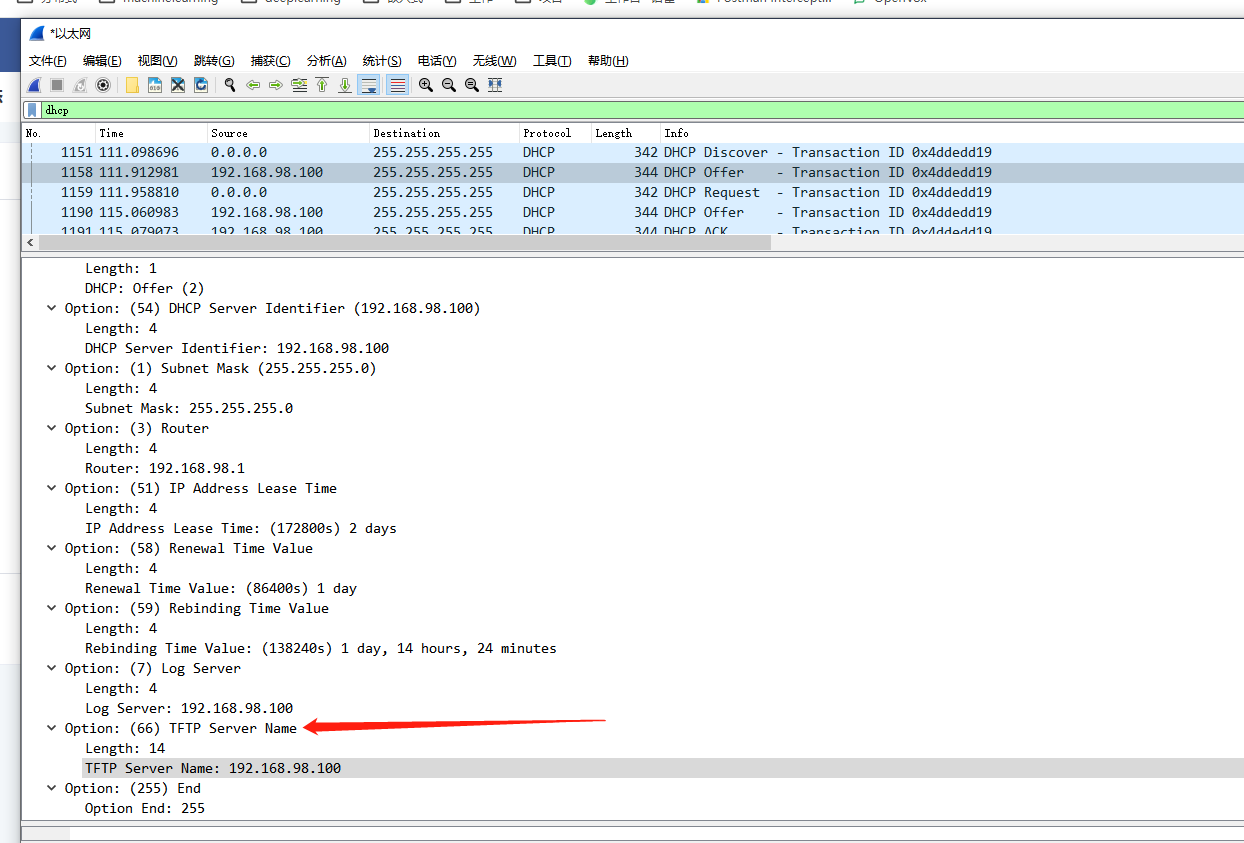The height and width of the screenshot is (843, 1244).
Task: Collapse Option (59) Rebinding Time Value
Action: pos(51,608)
